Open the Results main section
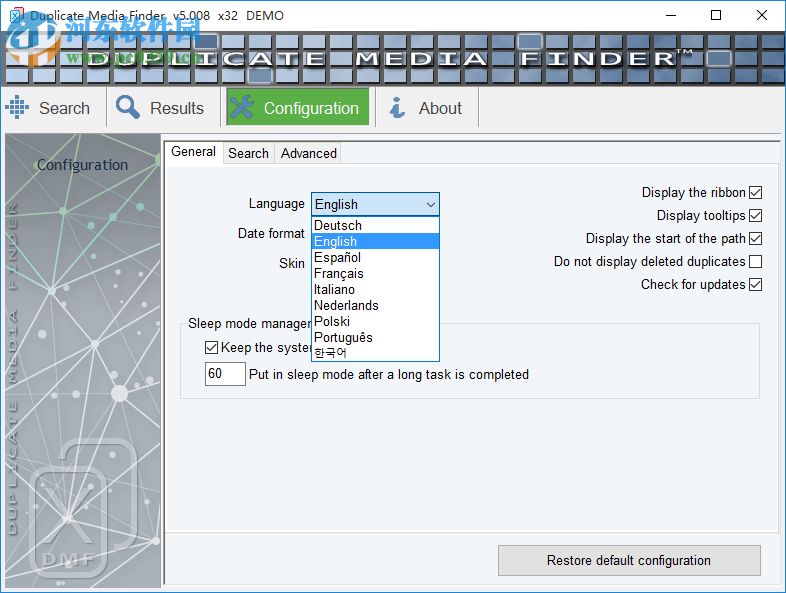Image resolution: width=786 pixels, height=593 pixels. pyautogui.click(x=164, y=108)
